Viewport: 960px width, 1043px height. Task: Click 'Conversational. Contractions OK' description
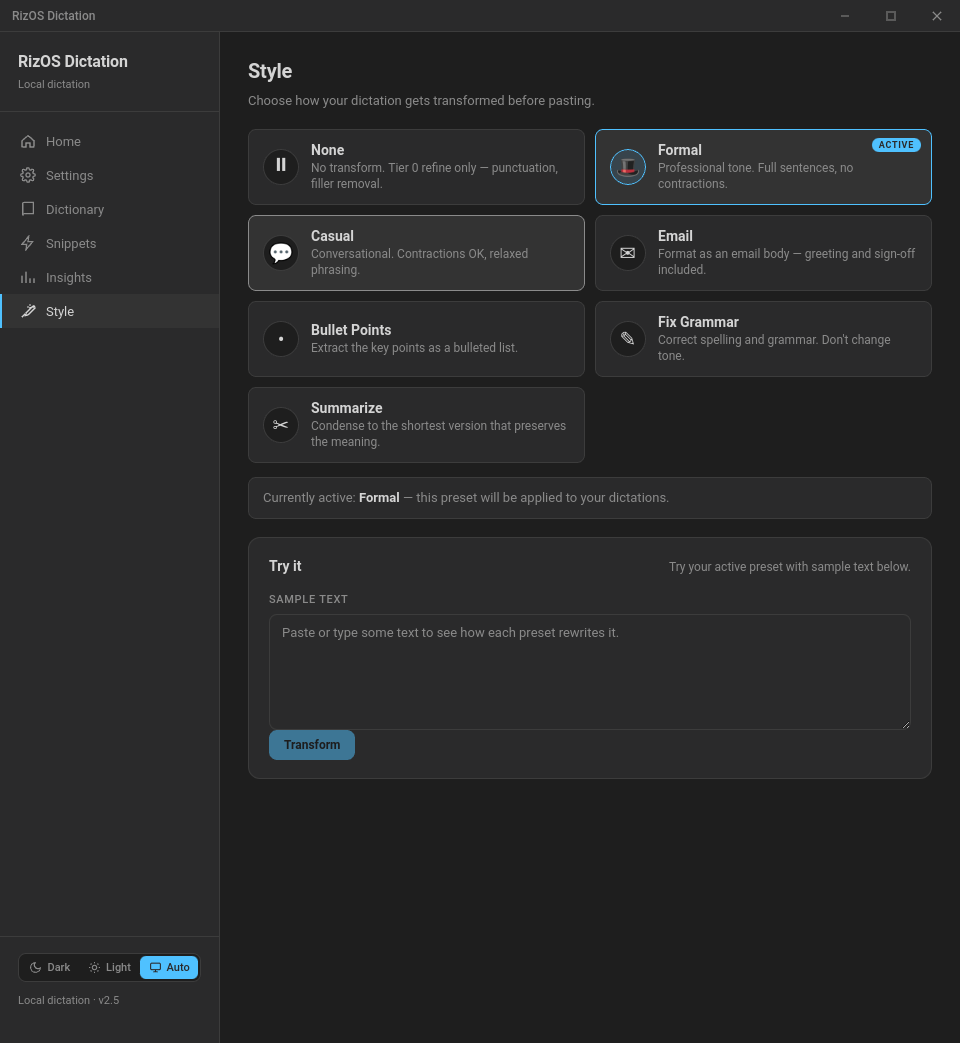point(419,261)
